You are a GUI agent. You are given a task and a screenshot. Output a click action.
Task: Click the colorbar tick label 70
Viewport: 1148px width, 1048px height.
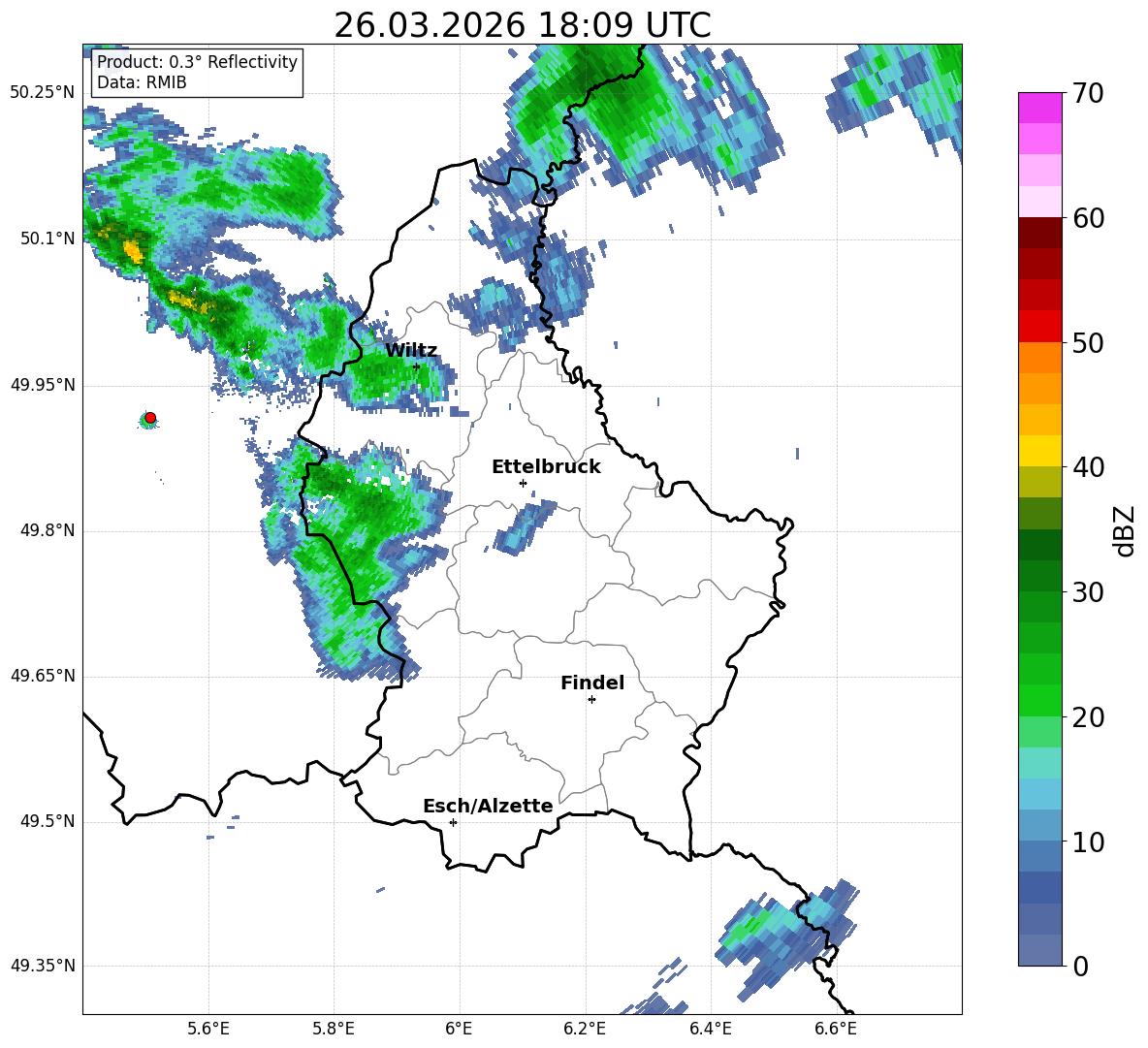(1088, 93)
